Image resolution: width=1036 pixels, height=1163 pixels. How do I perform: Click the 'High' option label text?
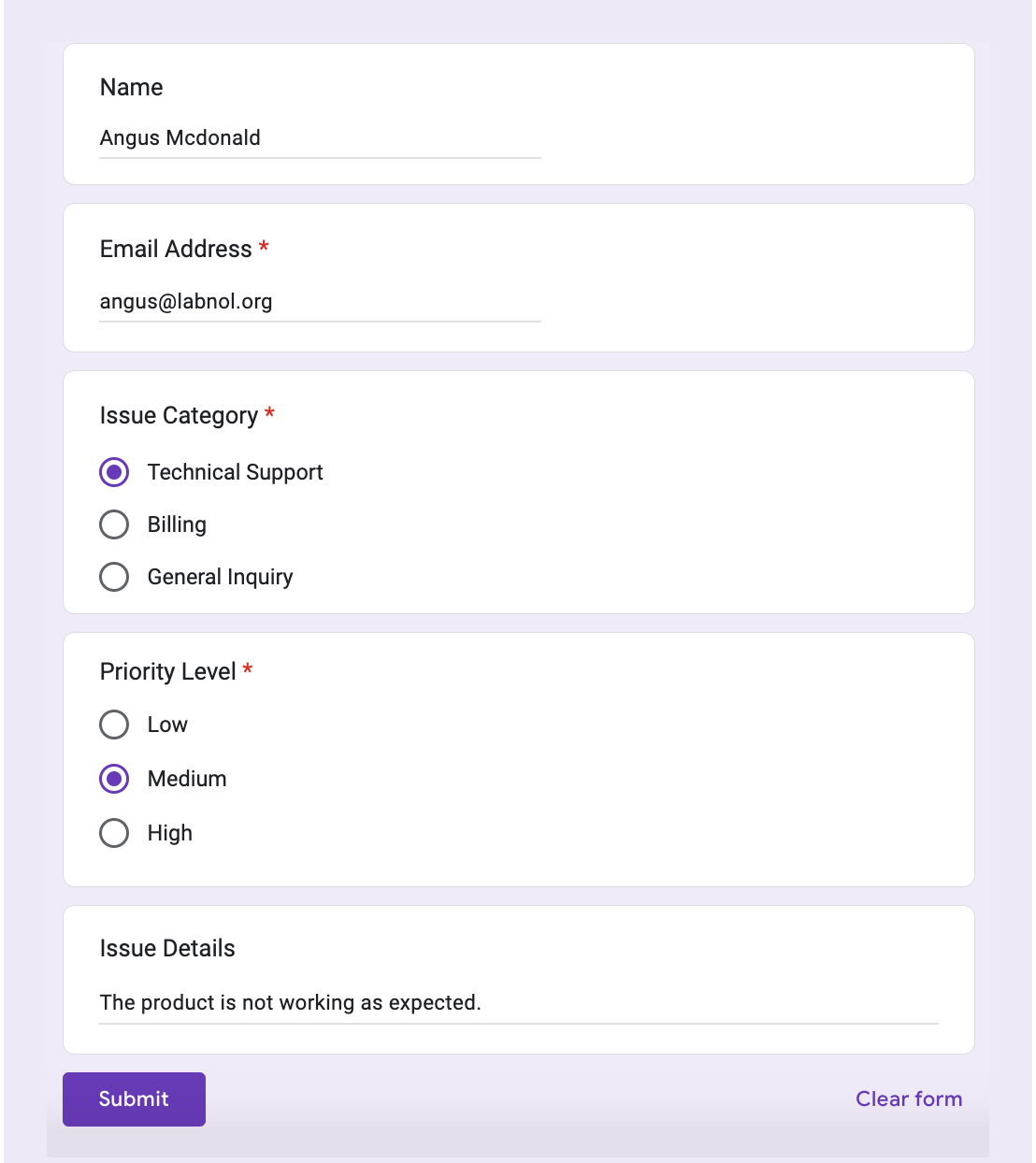click(169, 833)
